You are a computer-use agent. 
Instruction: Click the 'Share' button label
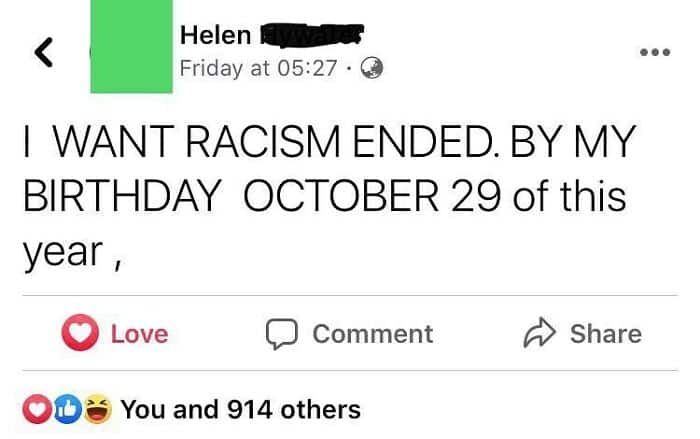point(606,334)
